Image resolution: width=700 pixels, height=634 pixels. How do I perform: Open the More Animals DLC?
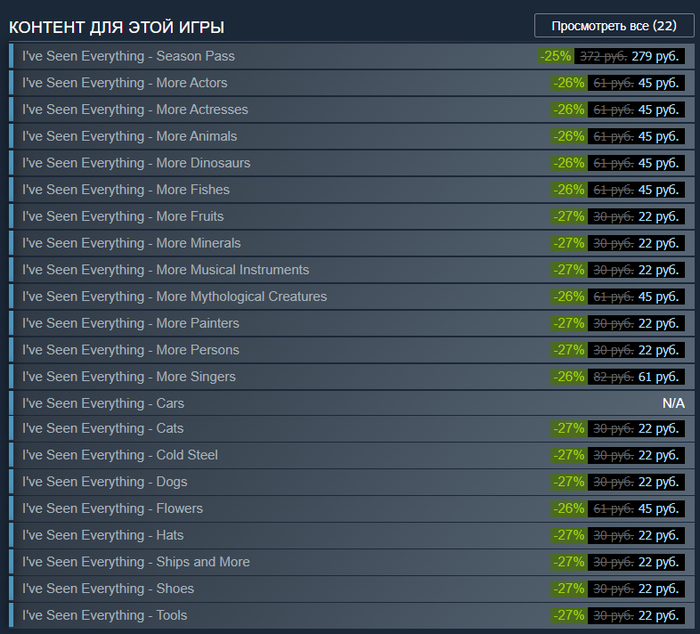coord(351,137)
